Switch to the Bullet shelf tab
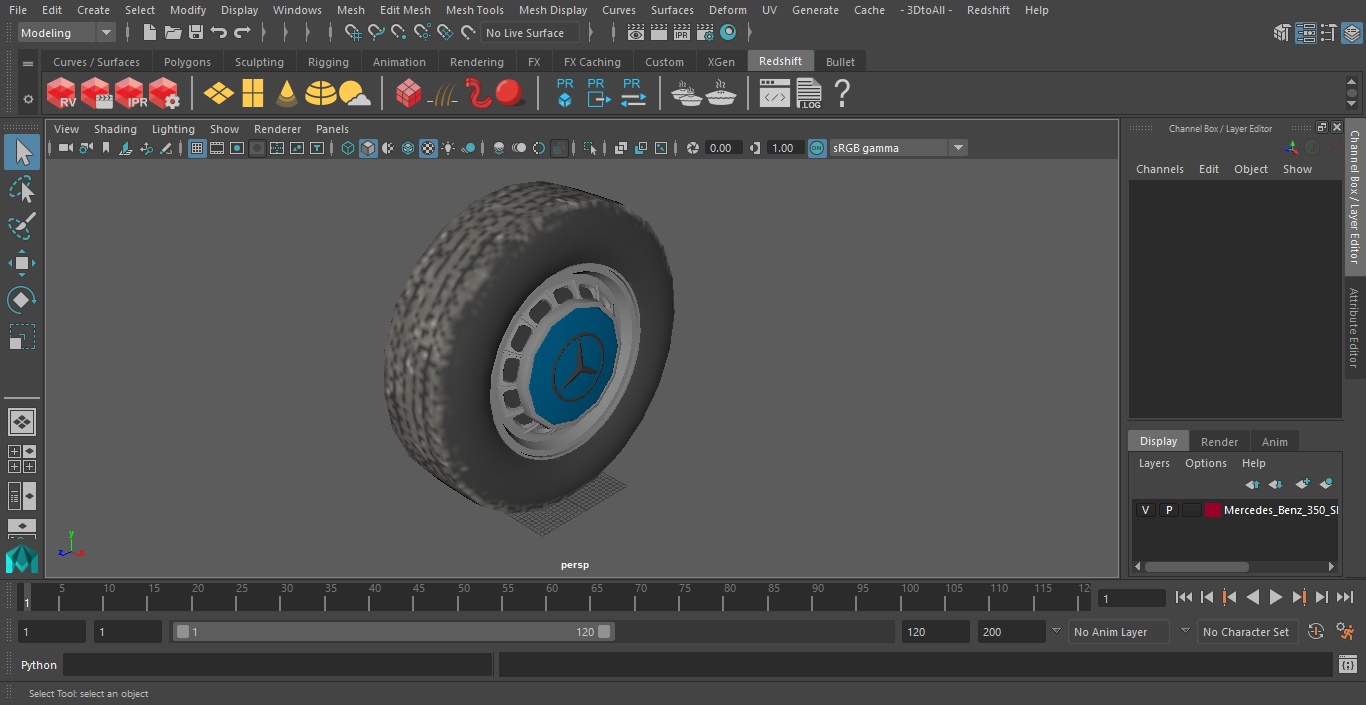 840,62
